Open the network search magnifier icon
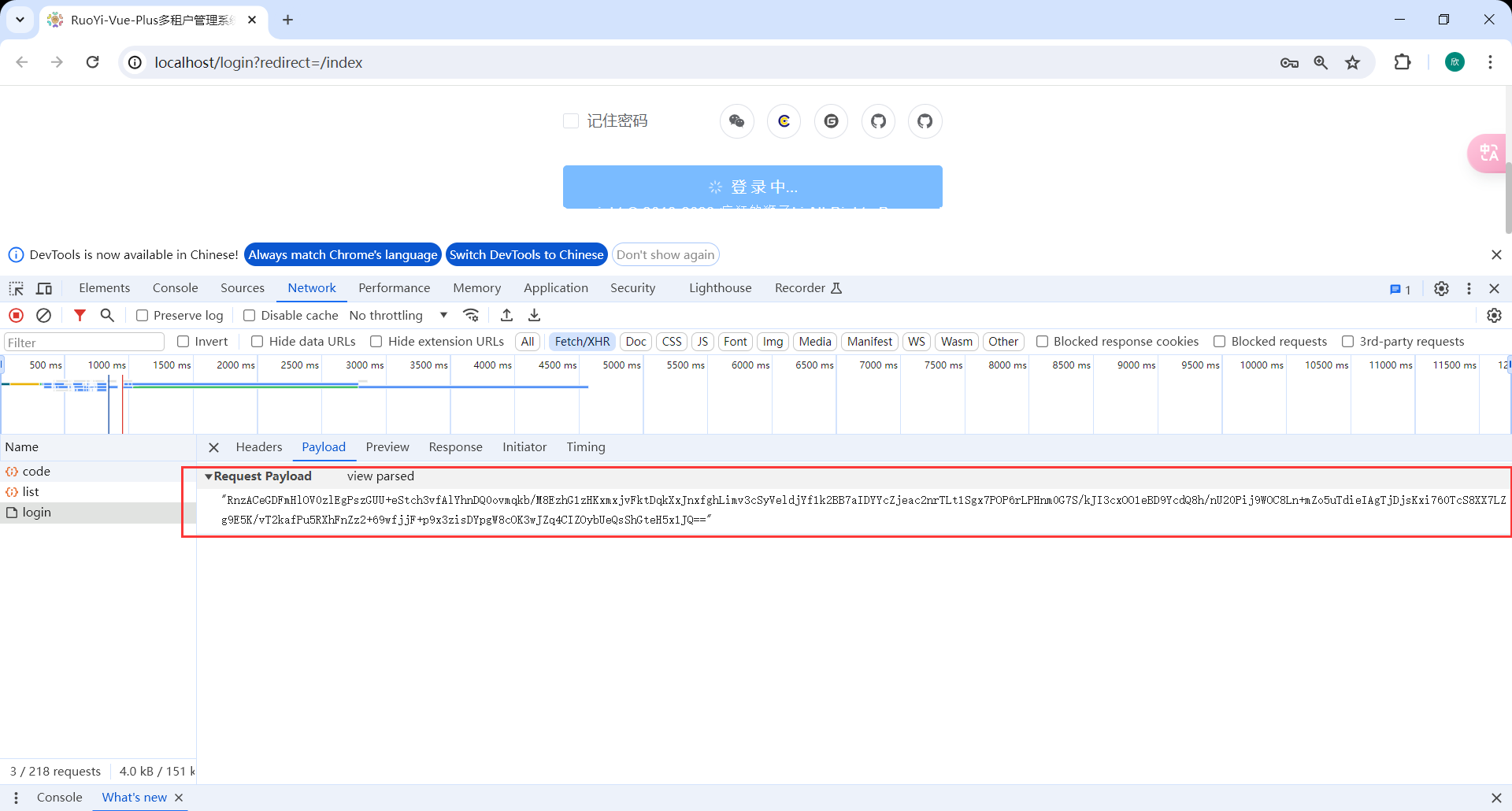1512x811 pixels. click(x=107, y=315)
